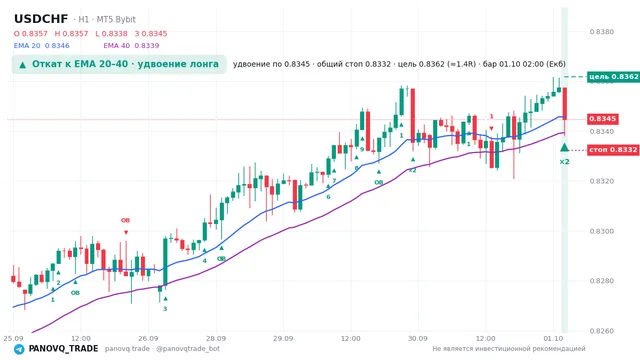The image size is (640, 360).
Task: Click the 'O 0.8357' open value
Action: tap(31, 33)
